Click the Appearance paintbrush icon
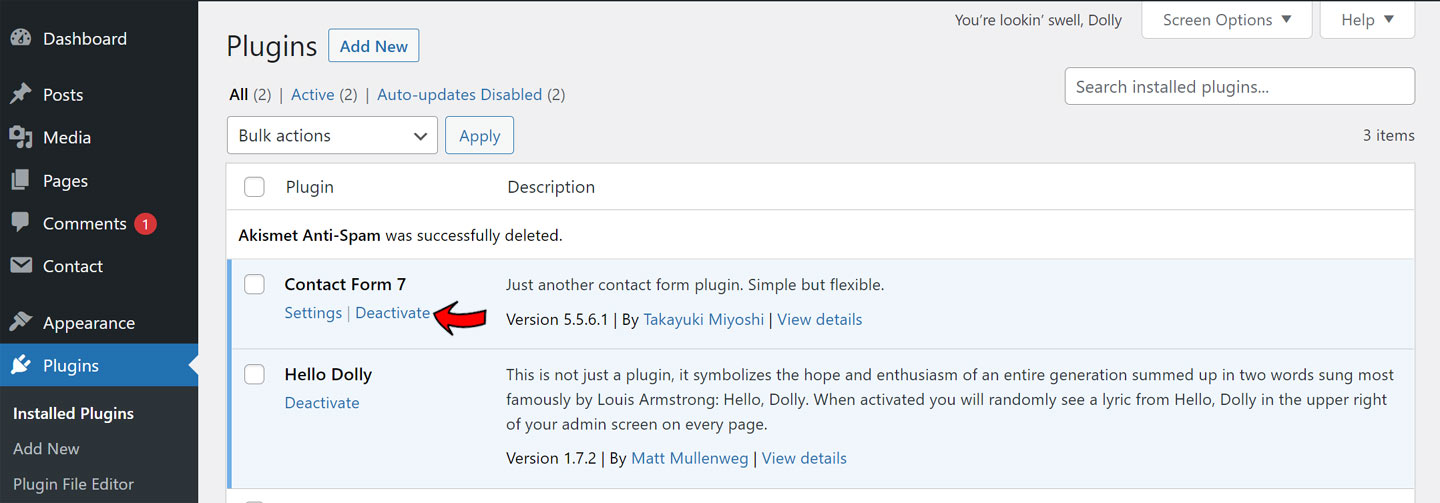Image resolution: width=1440 pixels, height=503 pixels. tap(20, 323)
